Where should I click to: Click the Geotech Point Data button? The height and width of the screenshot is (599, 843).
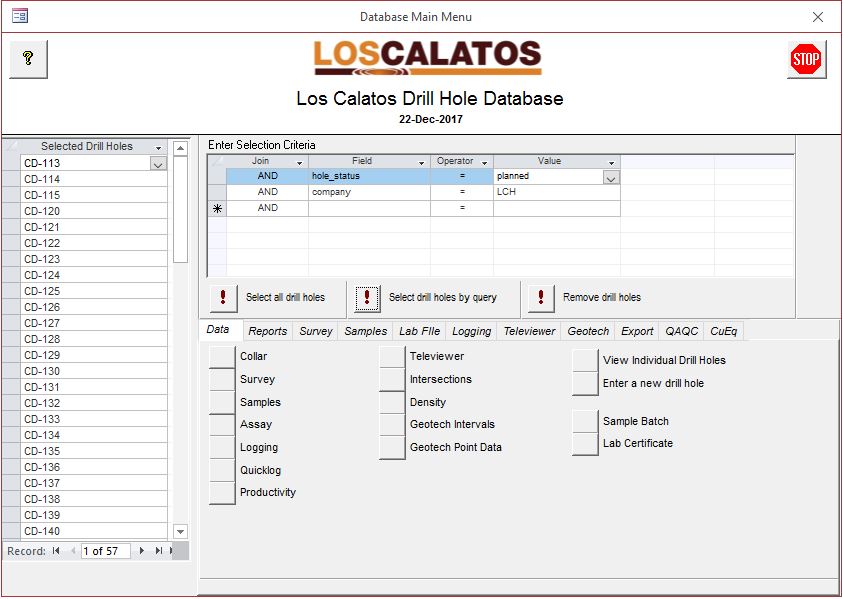coord(392,448)
